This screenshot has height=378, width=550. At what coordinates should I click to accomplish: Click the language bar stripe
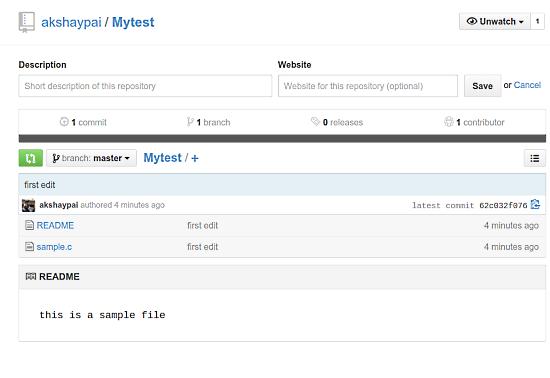[282, 138]
